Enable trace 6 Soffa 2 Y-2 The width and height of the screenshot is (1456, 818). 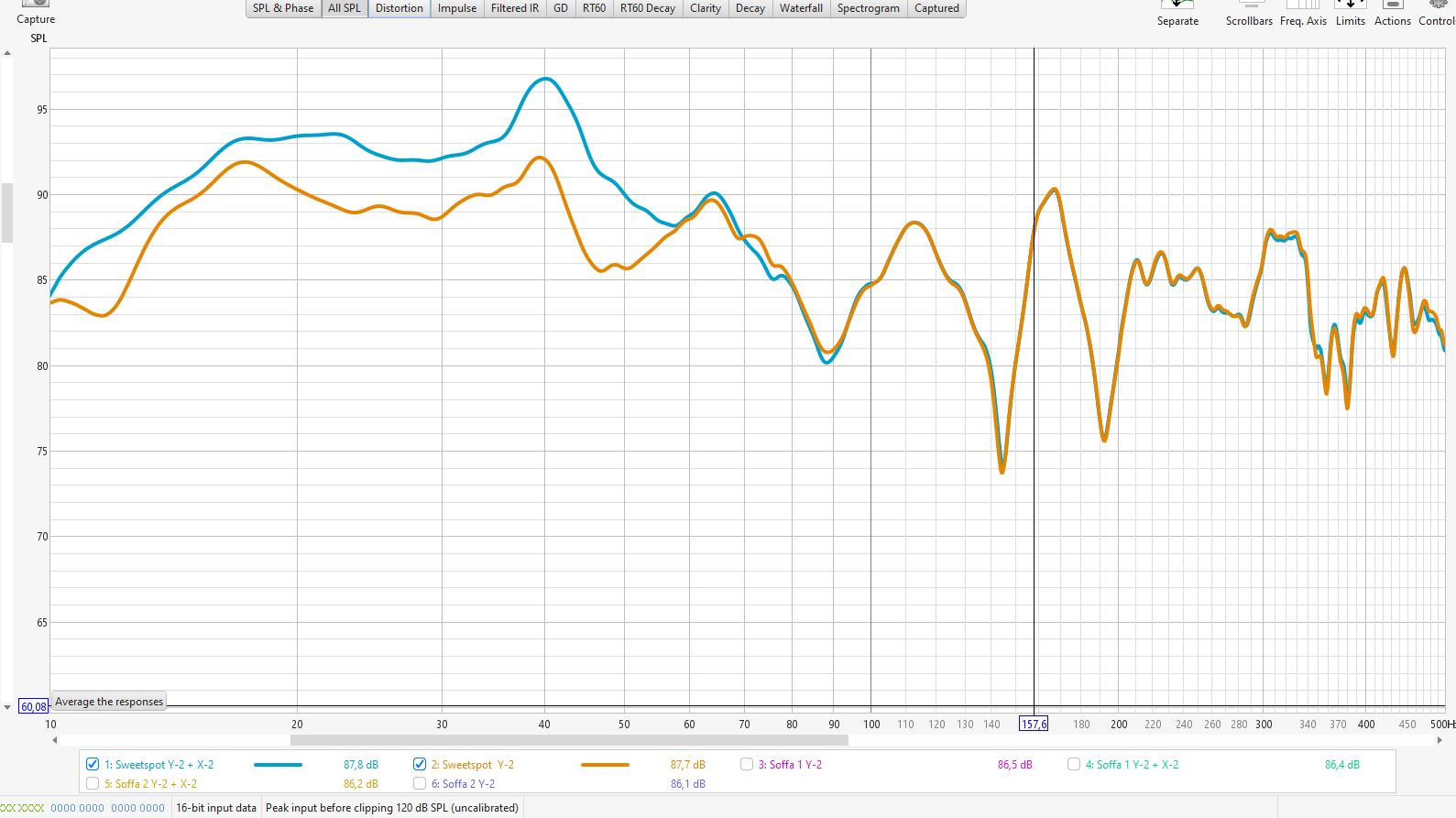click(420, 783)
